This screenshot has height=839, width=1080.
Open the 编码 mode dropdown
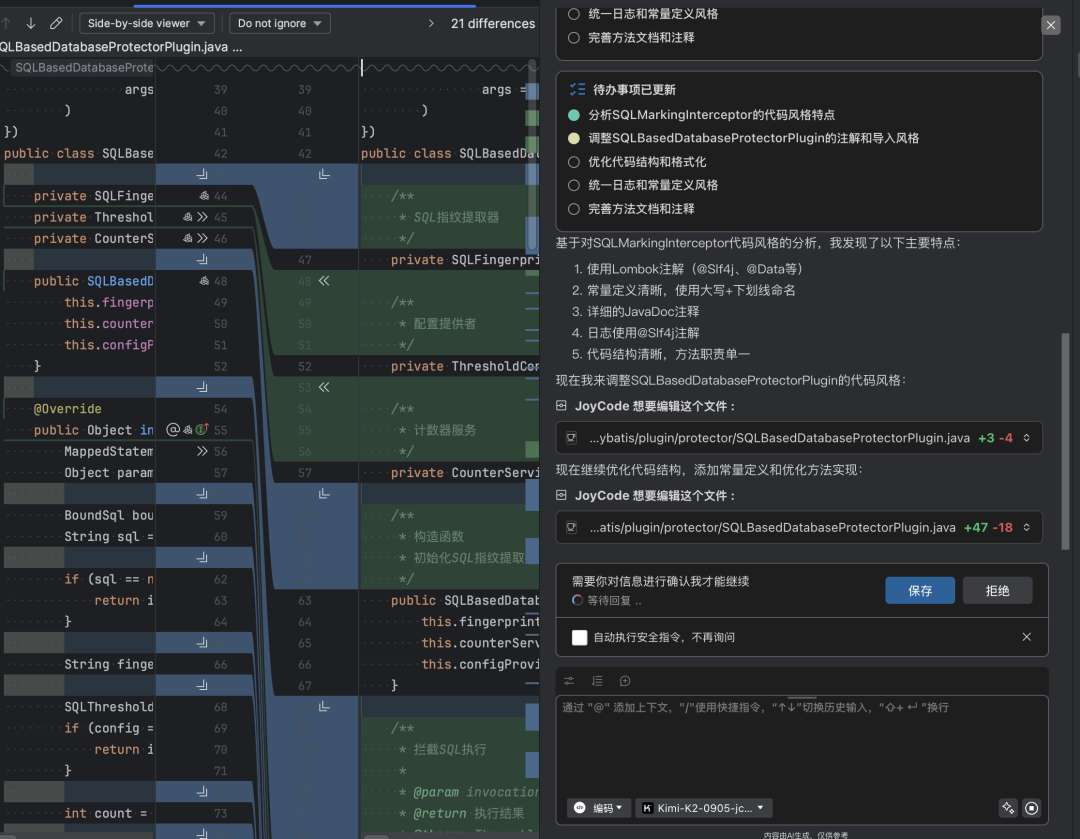(x=599, y=808)
